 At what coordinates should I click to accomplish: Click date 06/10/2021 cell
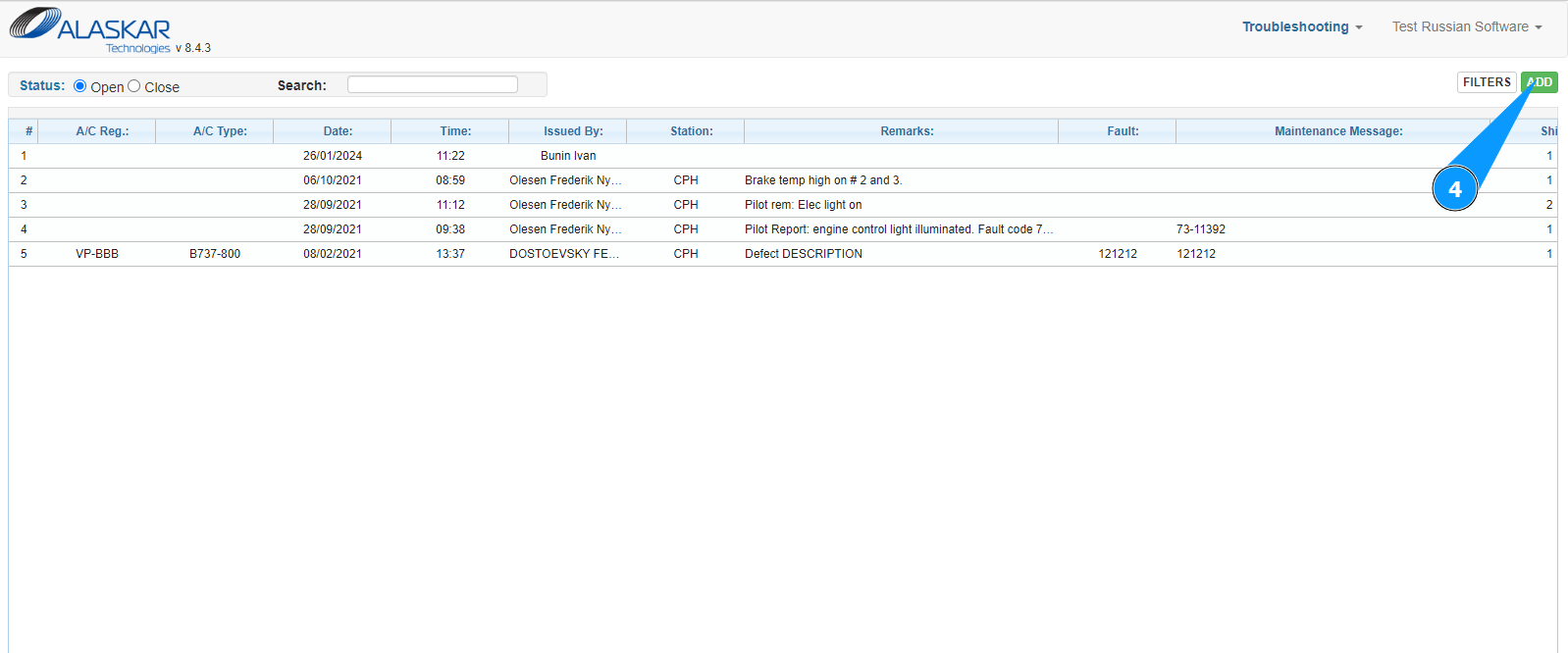click(333, 180)
